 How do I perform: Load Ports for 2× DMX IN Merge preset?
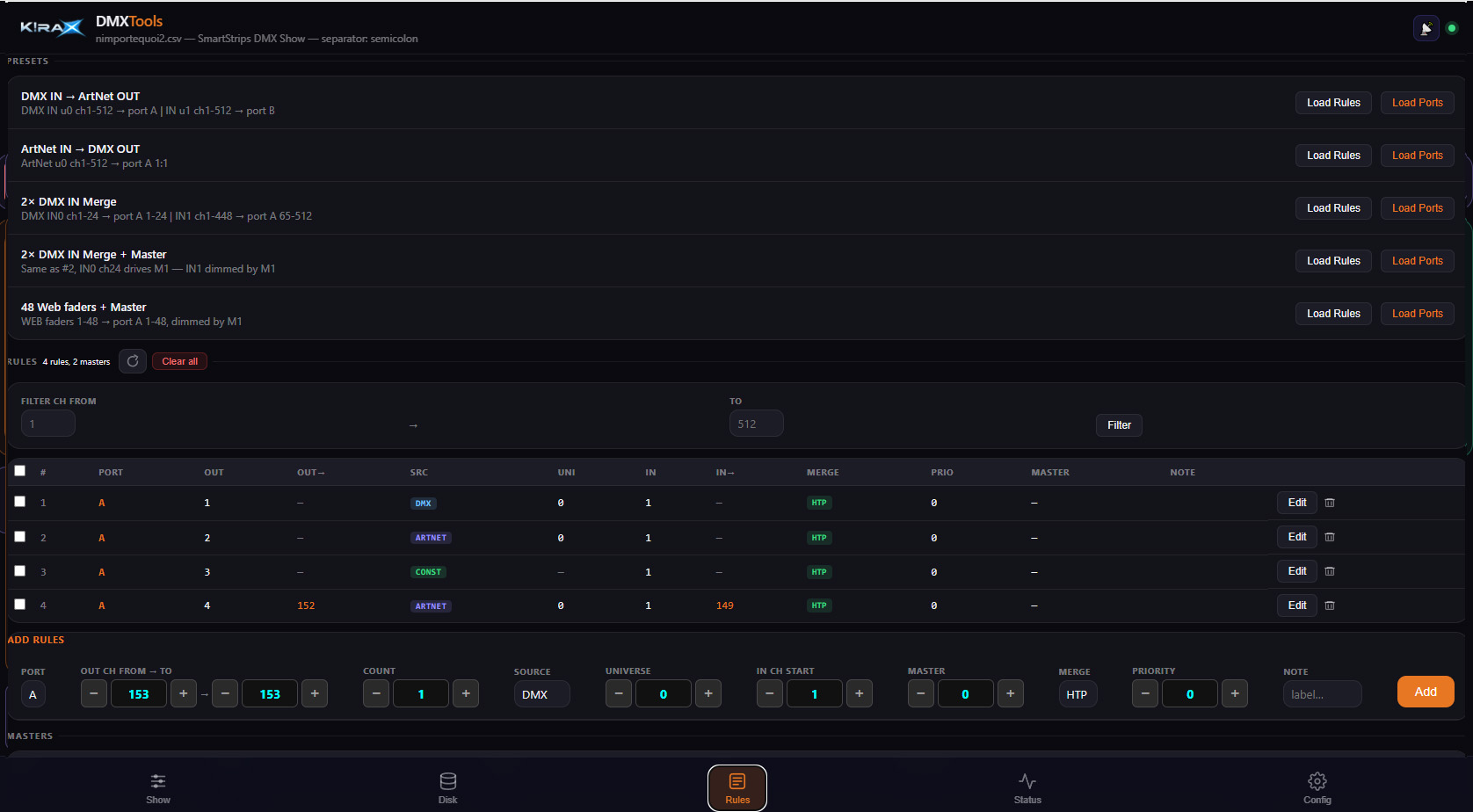(x=1417, y=208)
